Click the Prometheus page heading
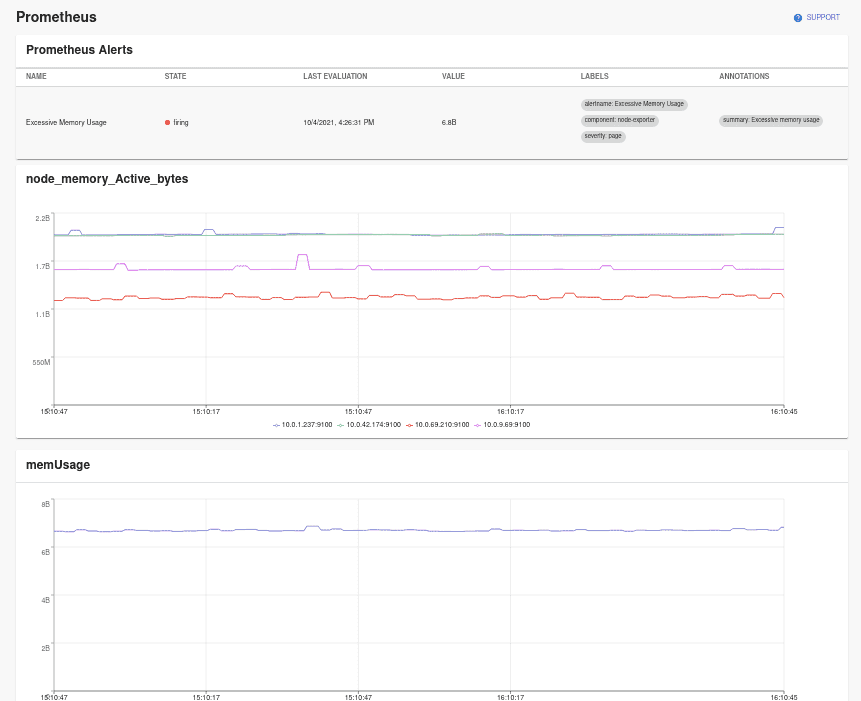 pyautogui.click(x=56, y=17)
